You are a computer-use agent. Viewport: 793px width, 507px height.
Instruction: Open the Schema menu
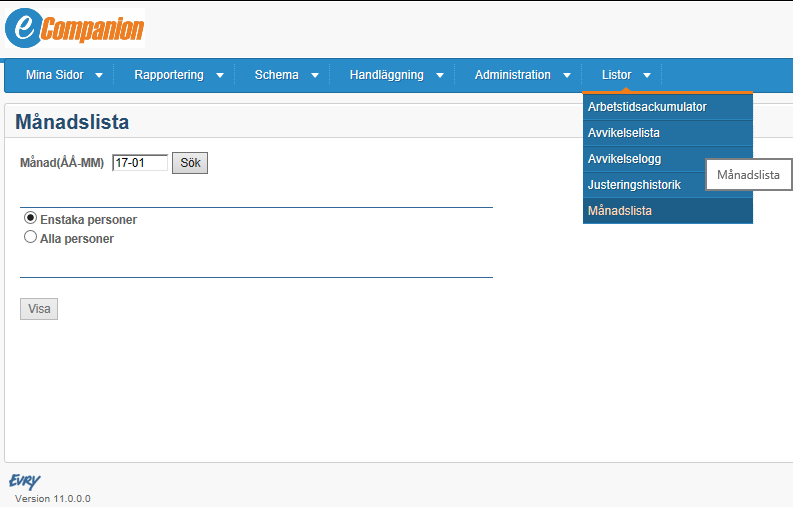pos(277,75)
